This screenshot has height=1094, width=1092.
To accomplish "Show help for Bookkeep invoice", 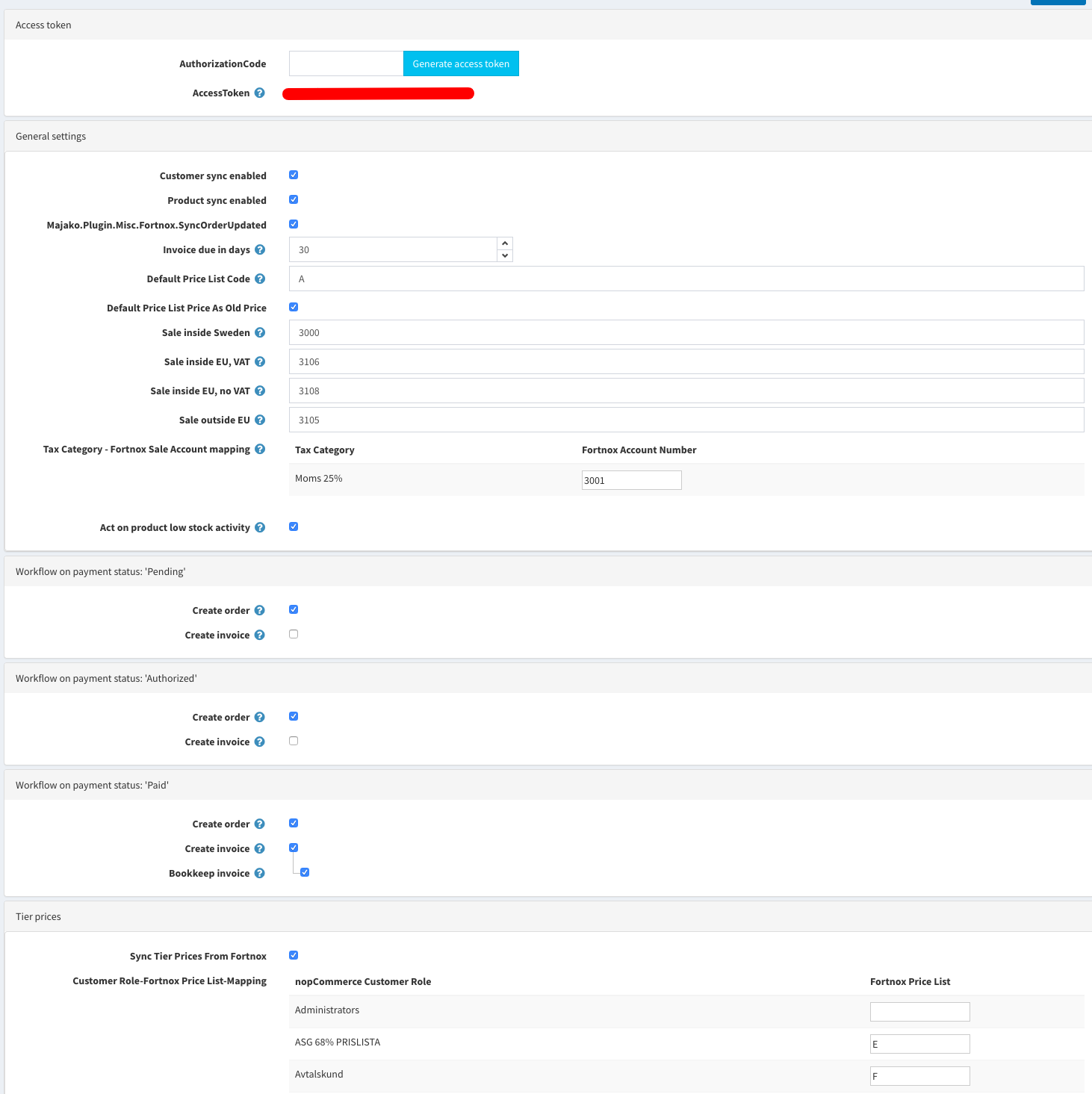I will click(259, 873).
